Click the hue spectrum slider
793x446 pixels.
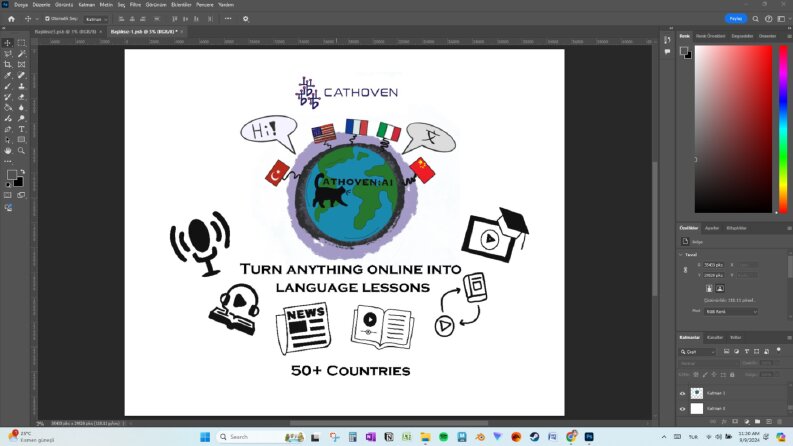[x=783, y=129]
